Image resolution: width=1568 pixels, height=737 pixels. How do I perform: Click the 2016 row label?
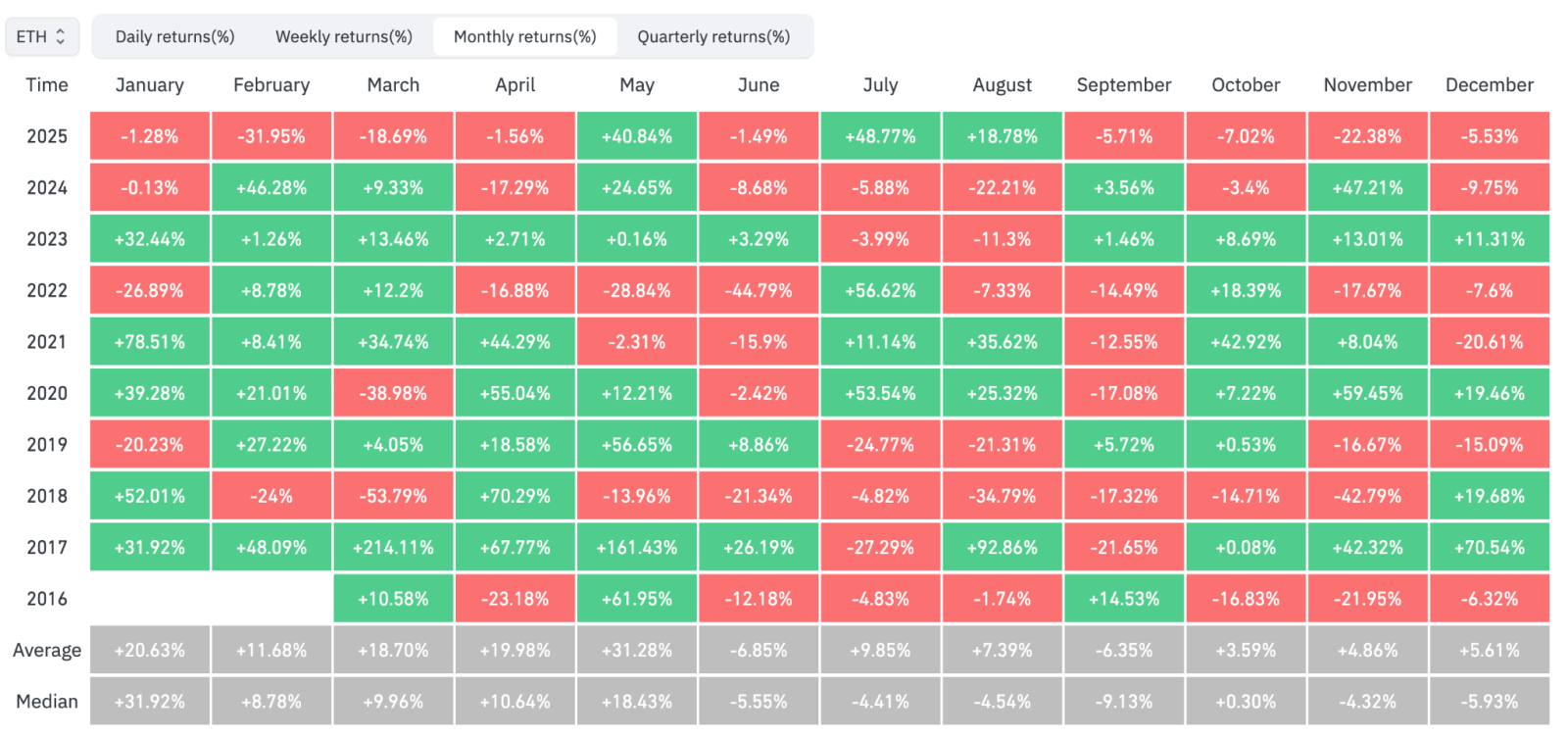click(x=47, y=599)
